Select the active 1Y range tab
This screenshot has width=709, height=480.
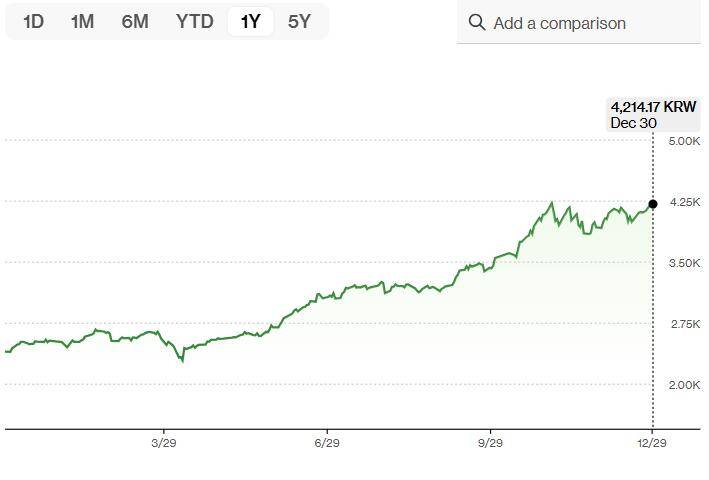click(250, 21)
